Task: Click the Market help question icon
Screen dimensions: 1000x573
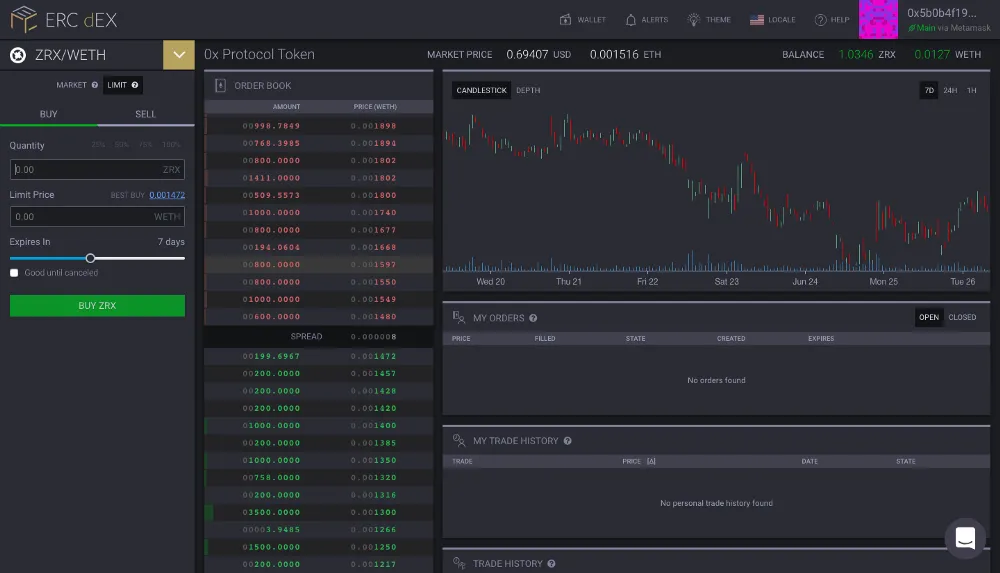Action: point(94,85)
